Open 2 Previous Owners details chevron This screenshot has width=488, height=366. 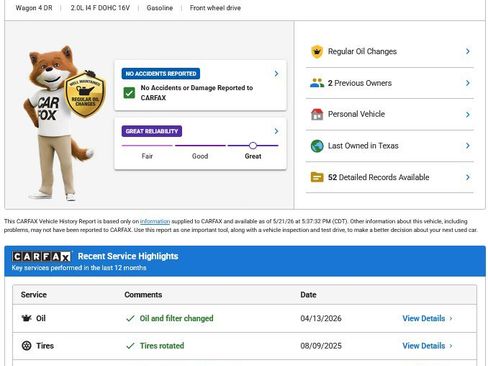[x=468, y=83]
